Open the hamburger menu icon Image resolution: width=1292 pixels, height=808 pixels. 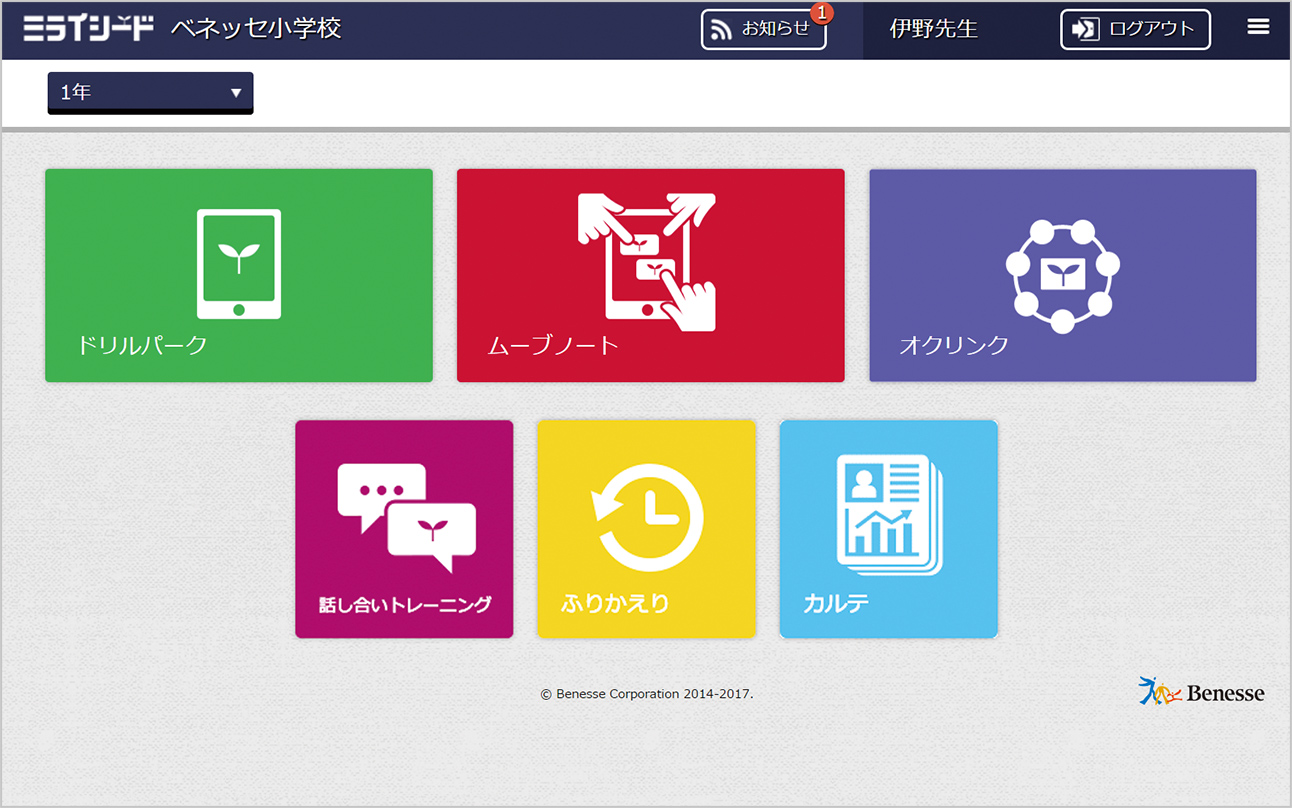pos(1258,28)
